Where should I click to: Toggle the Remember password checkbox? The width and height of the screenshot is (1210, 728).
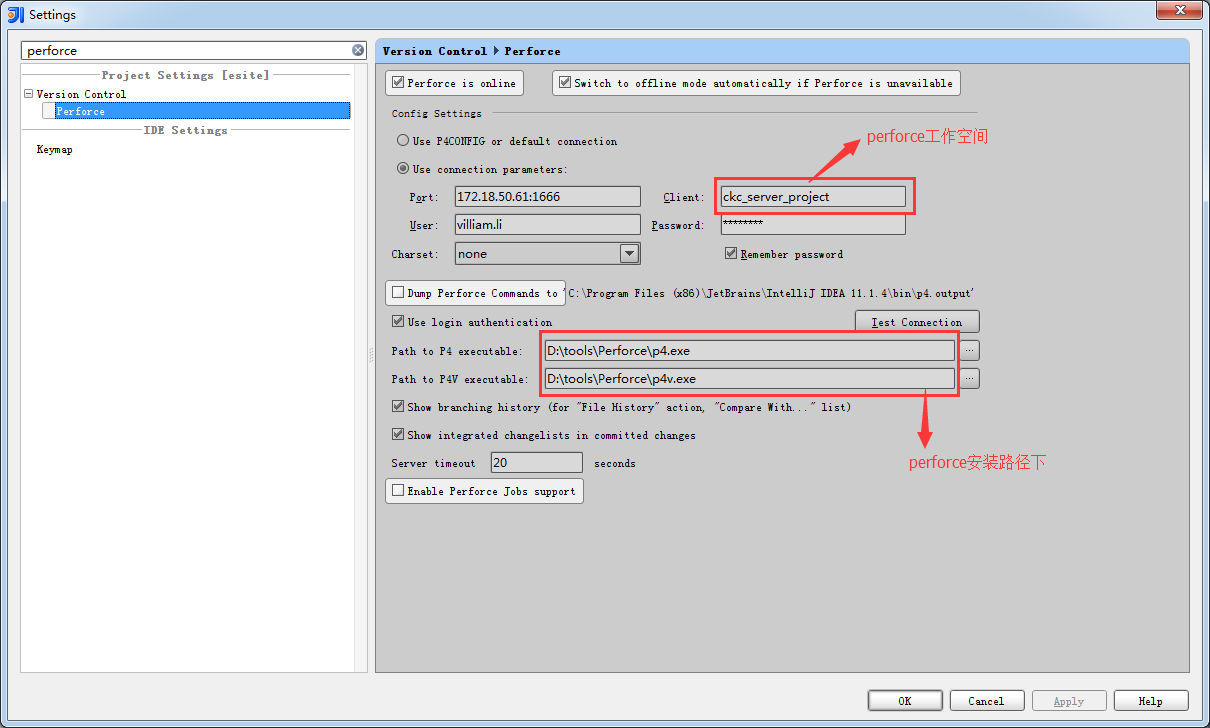(x=731, y=254)
